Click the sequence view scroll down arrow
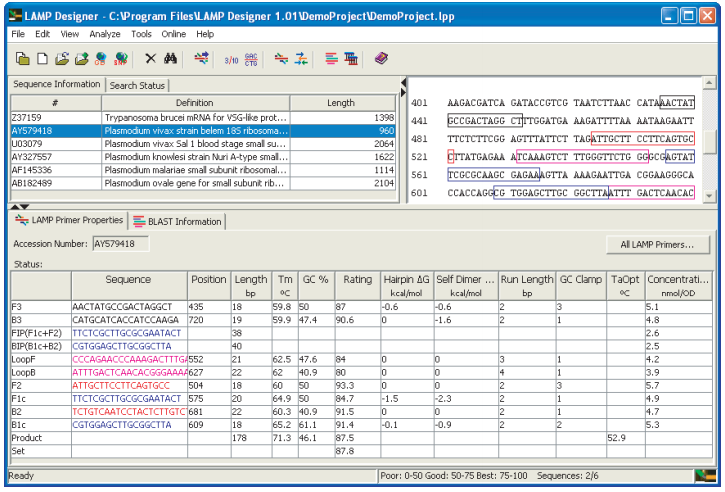 point(709,196)
